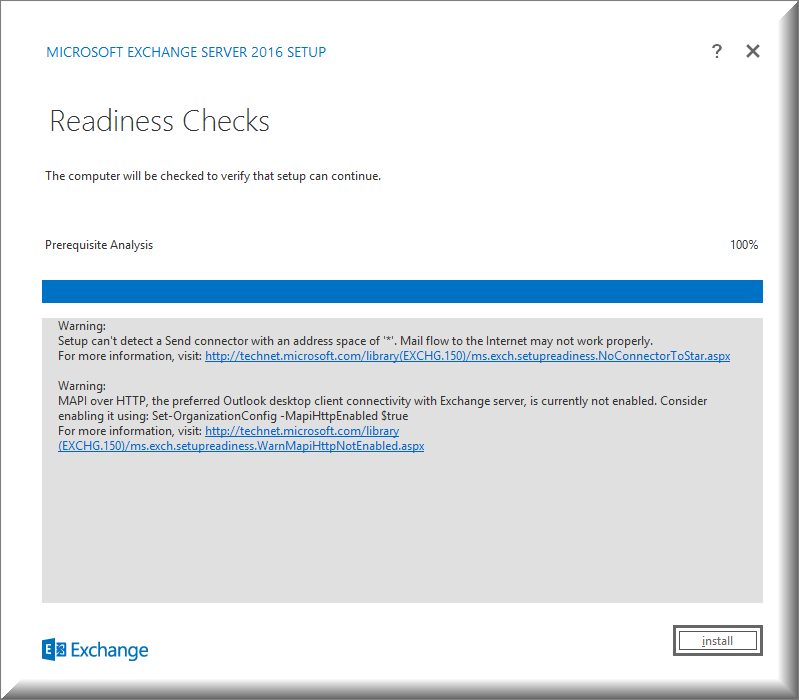Close the Exchange setup window

[x=753, y=51]
